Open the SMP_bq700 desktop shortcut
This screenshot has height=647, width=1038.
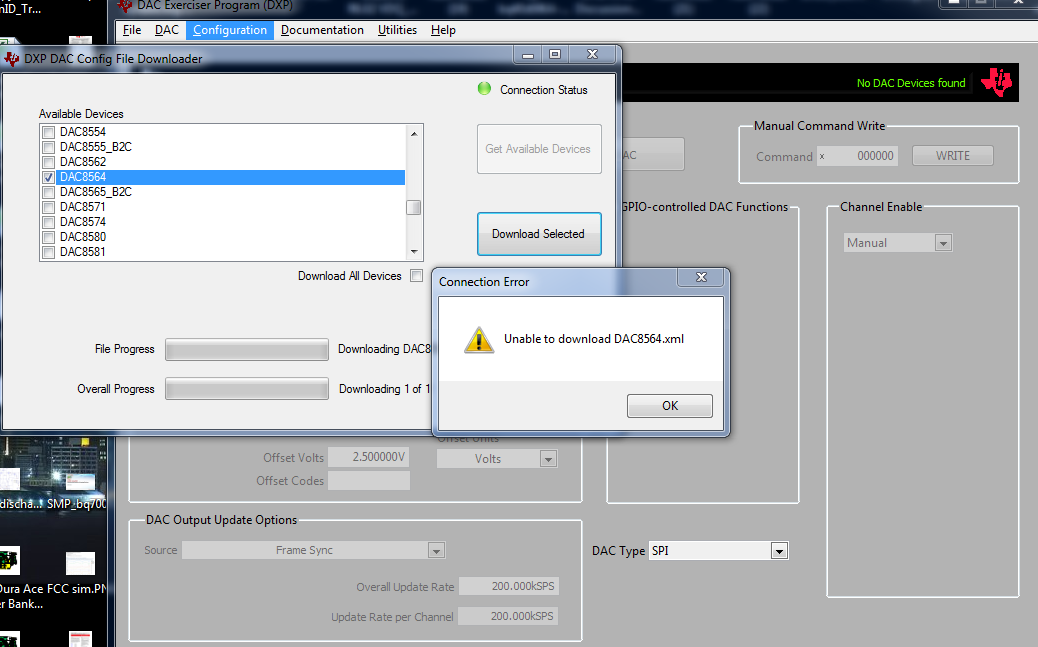coord(78,489)
